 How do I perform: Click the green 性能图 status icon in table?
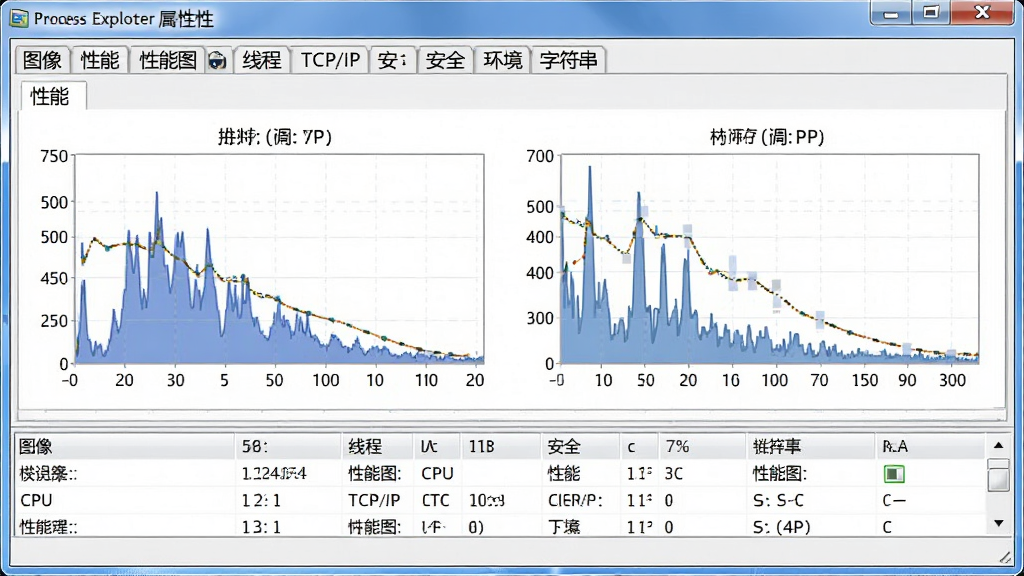click(894, 473)
